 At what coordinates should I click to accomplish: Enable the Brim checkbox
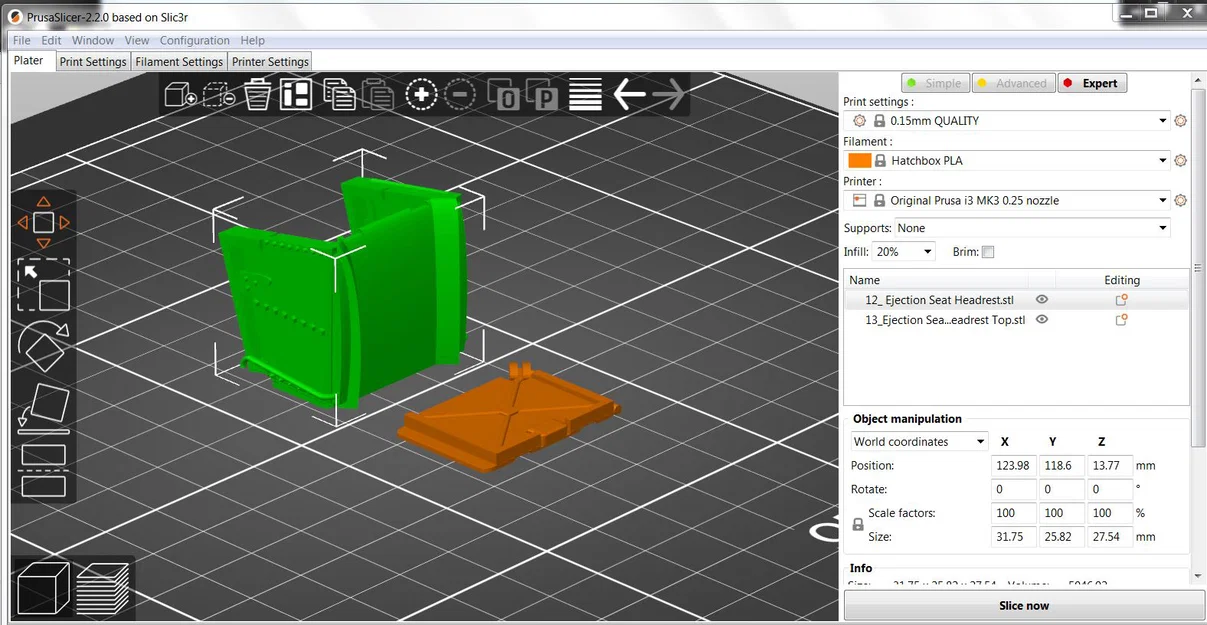point(988,253)
